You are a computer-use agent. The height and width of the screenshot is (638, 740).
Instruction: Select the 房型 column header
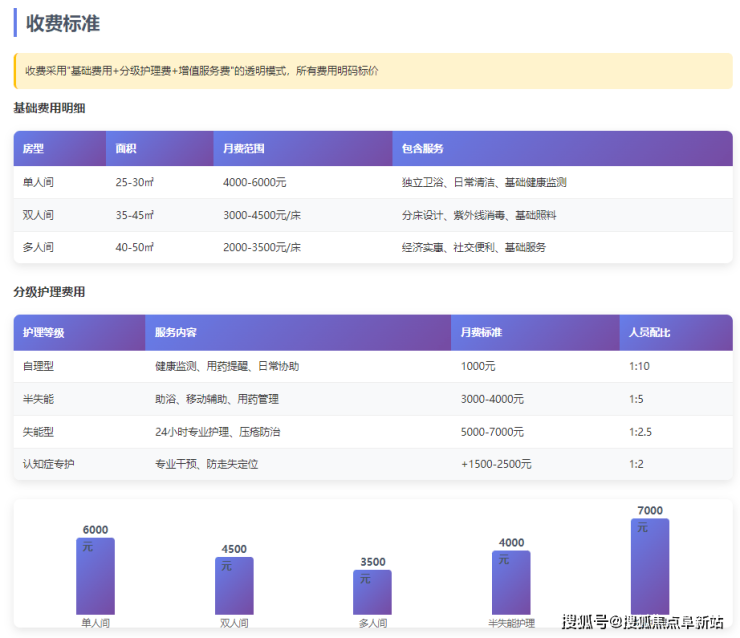pyautogui.click(x=33, y=149)
